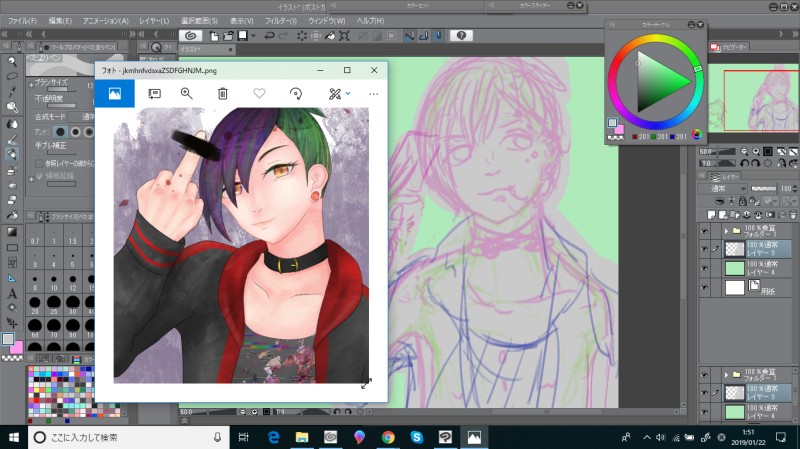Open help with the question mark icon
This screenshot has height=449, width=800.
(461, 36)
